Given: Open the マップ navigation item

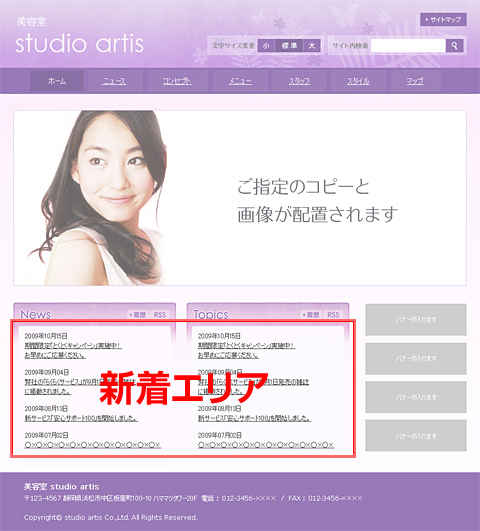Looking at the screenshot, I should [x=415, y=81].
